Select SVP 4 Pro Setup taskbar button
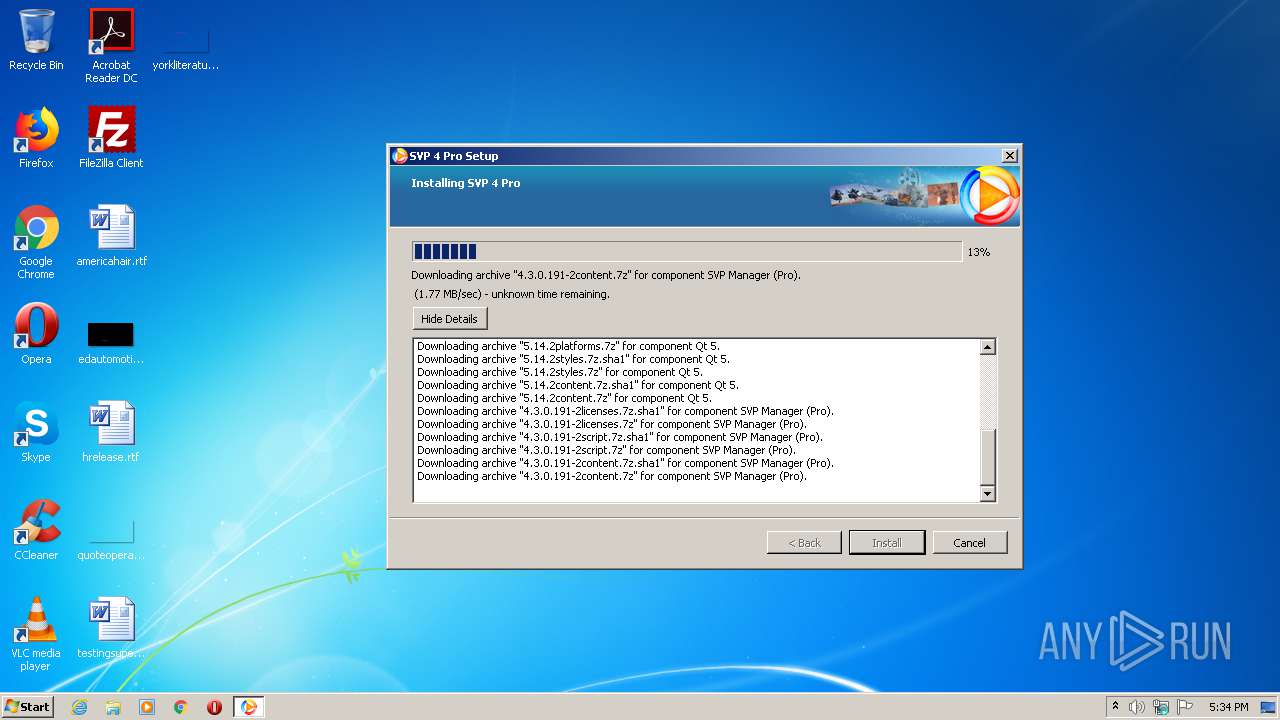Viewport: 1280px width, 720px height. [249, 707]
